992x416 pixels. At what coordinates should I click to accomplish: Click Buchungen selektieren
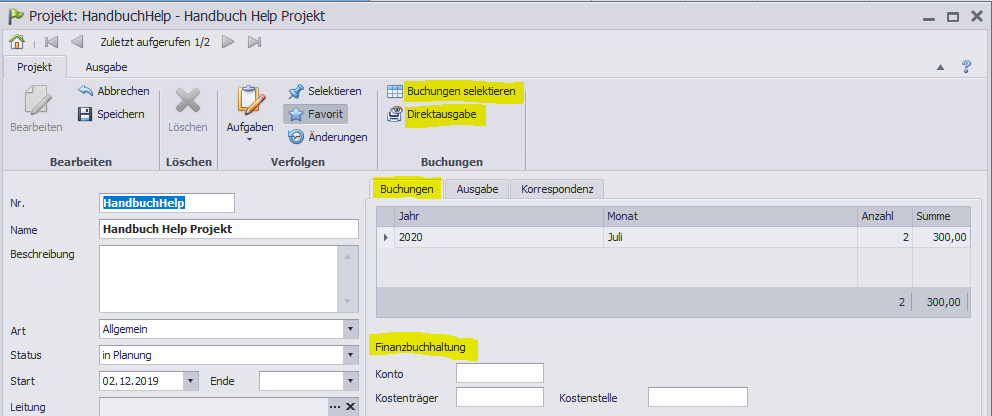click(x=451, y=91)
